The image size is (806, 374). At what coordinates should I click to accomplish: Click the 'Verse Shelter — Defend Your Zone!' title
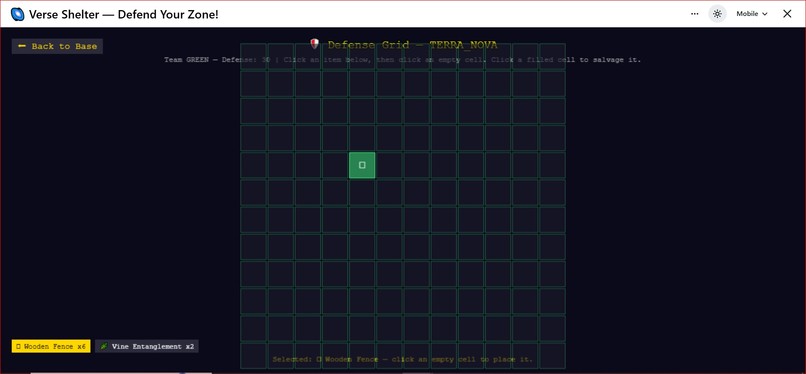[x=123, y=14]
